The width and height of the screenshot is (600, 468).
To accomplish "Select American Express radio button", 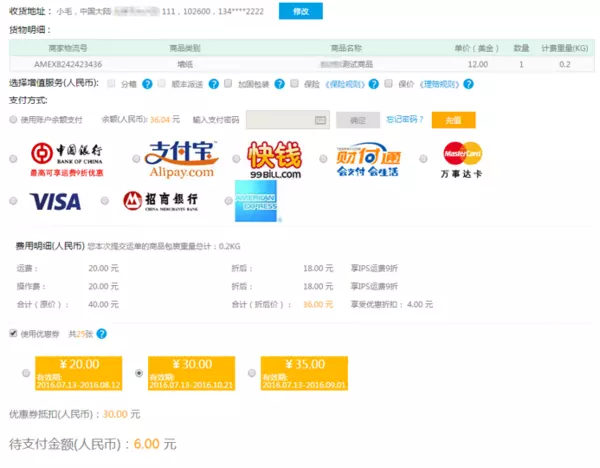I will pyautogui.click(x=228, y=201).
